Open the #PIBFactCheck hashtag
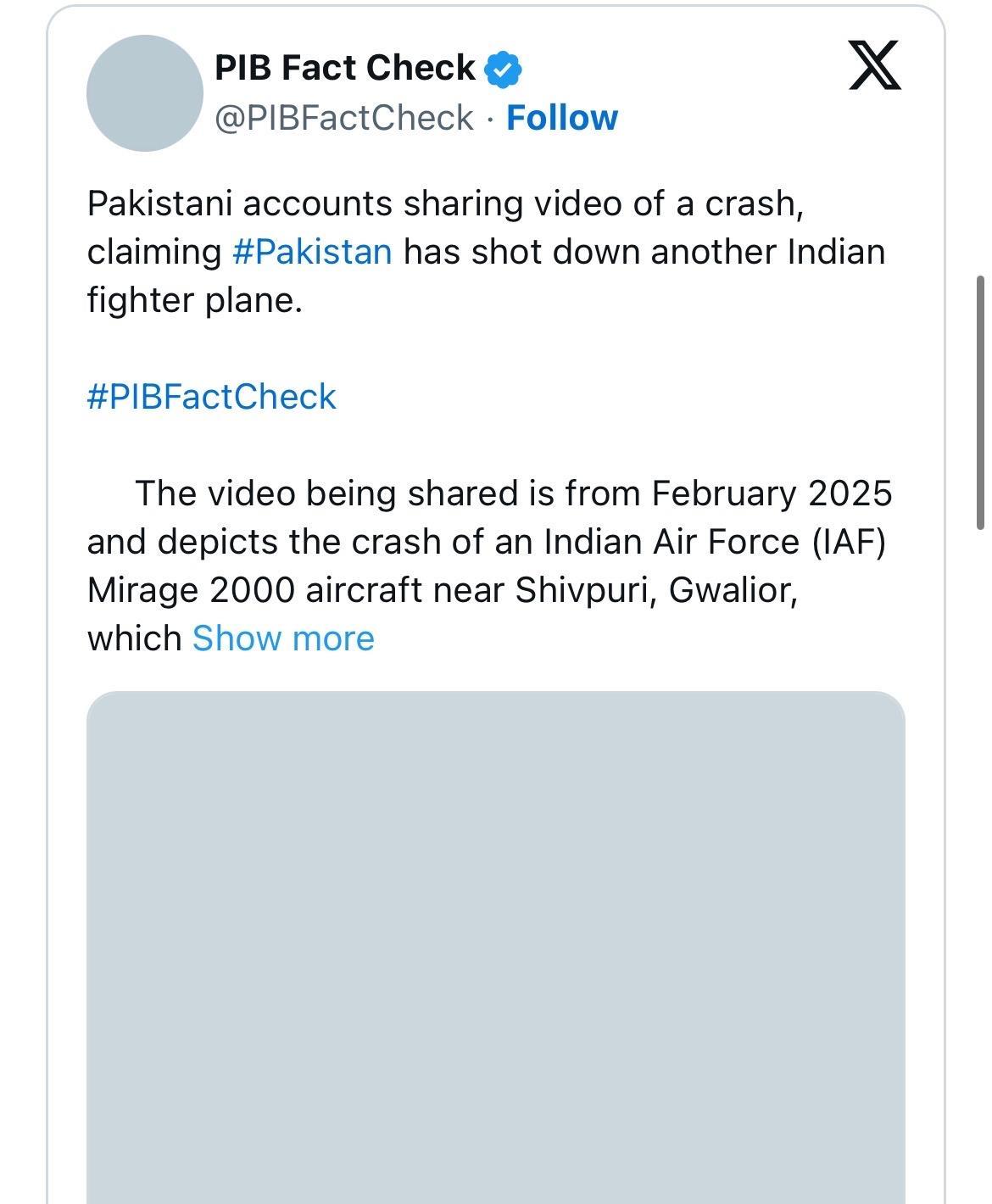The image size is (992, 1204). point(212,397)
